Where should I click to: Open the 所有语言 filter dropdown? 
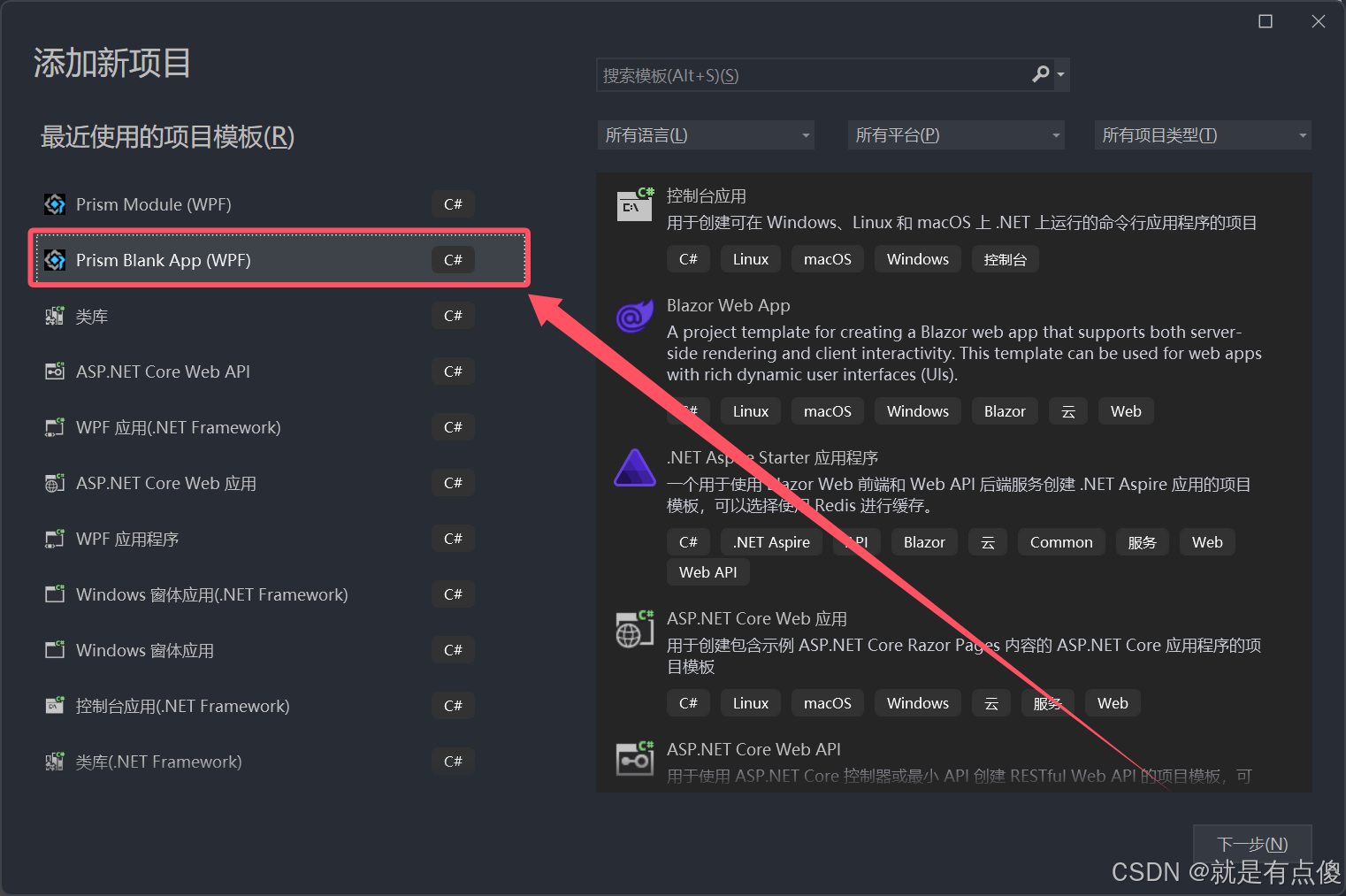pyautogui.click(x=705, y=134)
